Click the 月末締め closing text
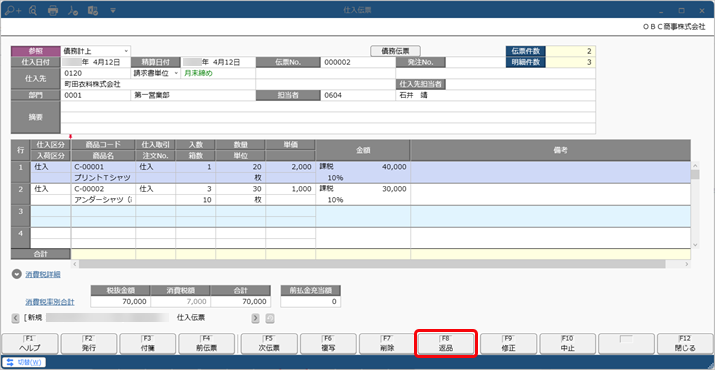The width and height of the screenshot is (715, 370). tap(199, 73)
